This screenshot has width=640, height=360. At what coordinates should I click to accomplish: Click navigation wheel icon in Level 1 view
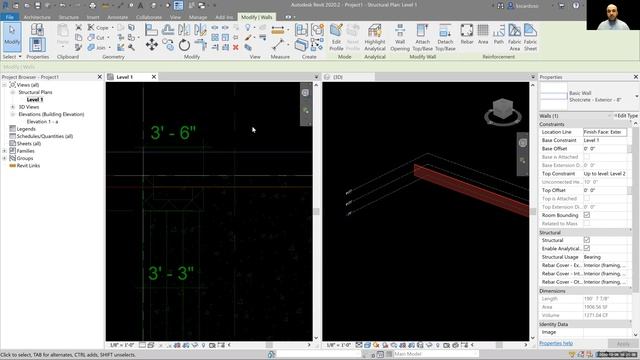305,93
